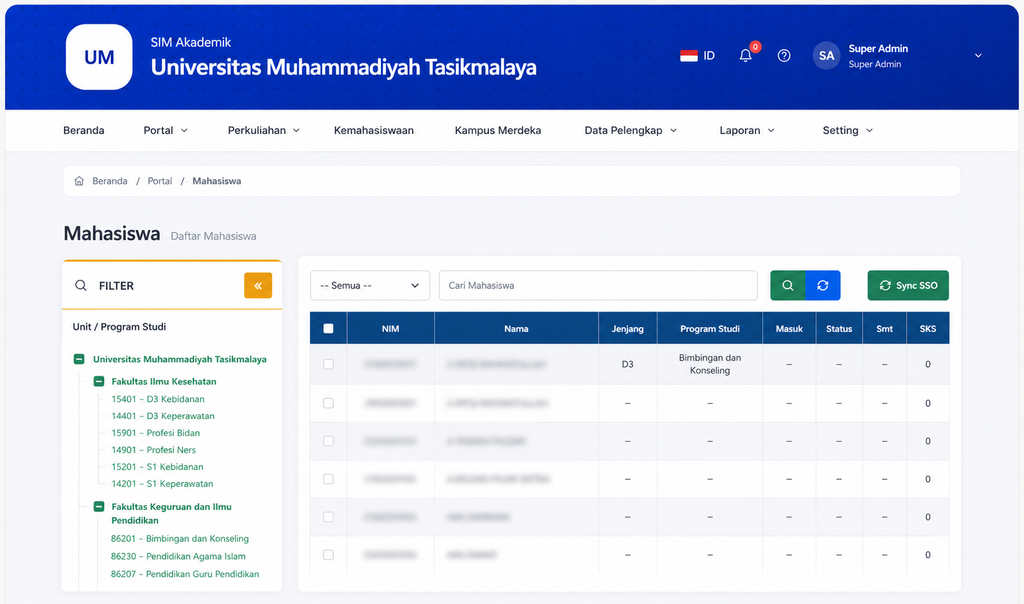The height and width of the screenshot is (604, 1024).
Task: Select 15901 - Profesi Bidan program
Action: click(155, 433)
